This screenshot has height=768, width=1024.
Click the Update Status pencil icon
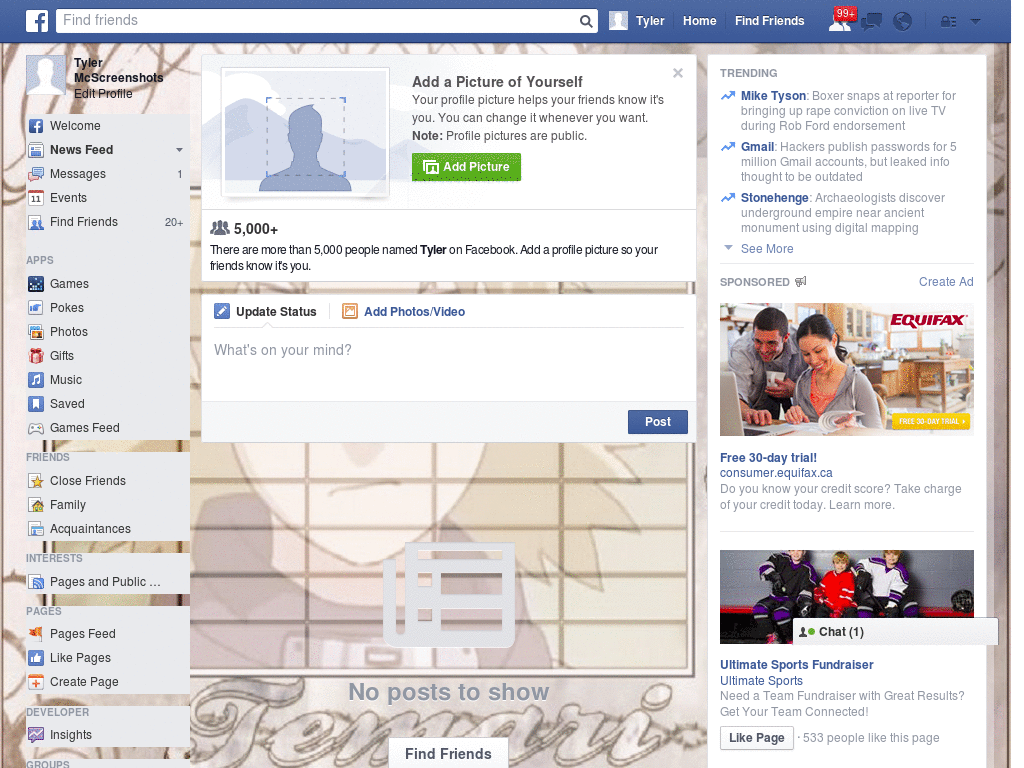(222, 312)
